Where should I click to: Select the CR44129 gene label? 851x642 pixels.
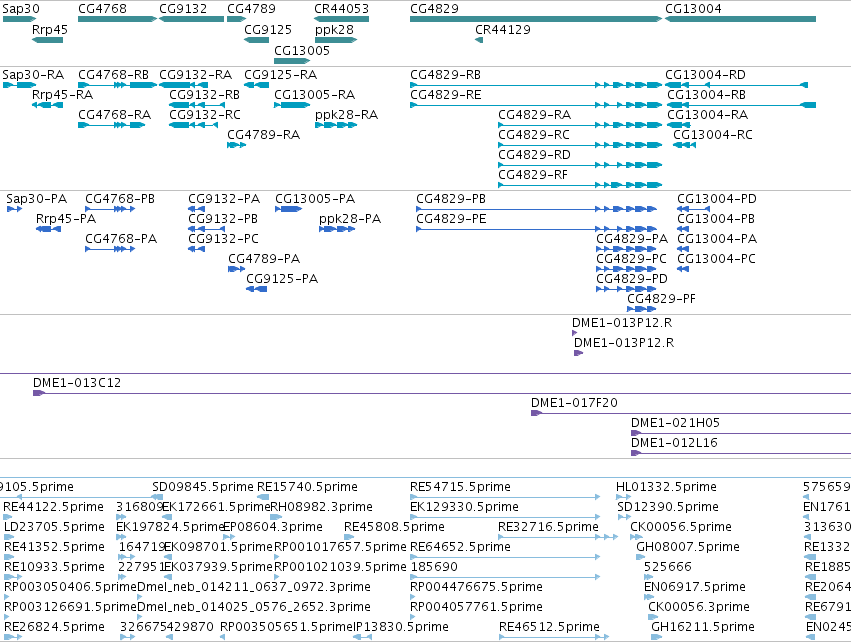503,29
